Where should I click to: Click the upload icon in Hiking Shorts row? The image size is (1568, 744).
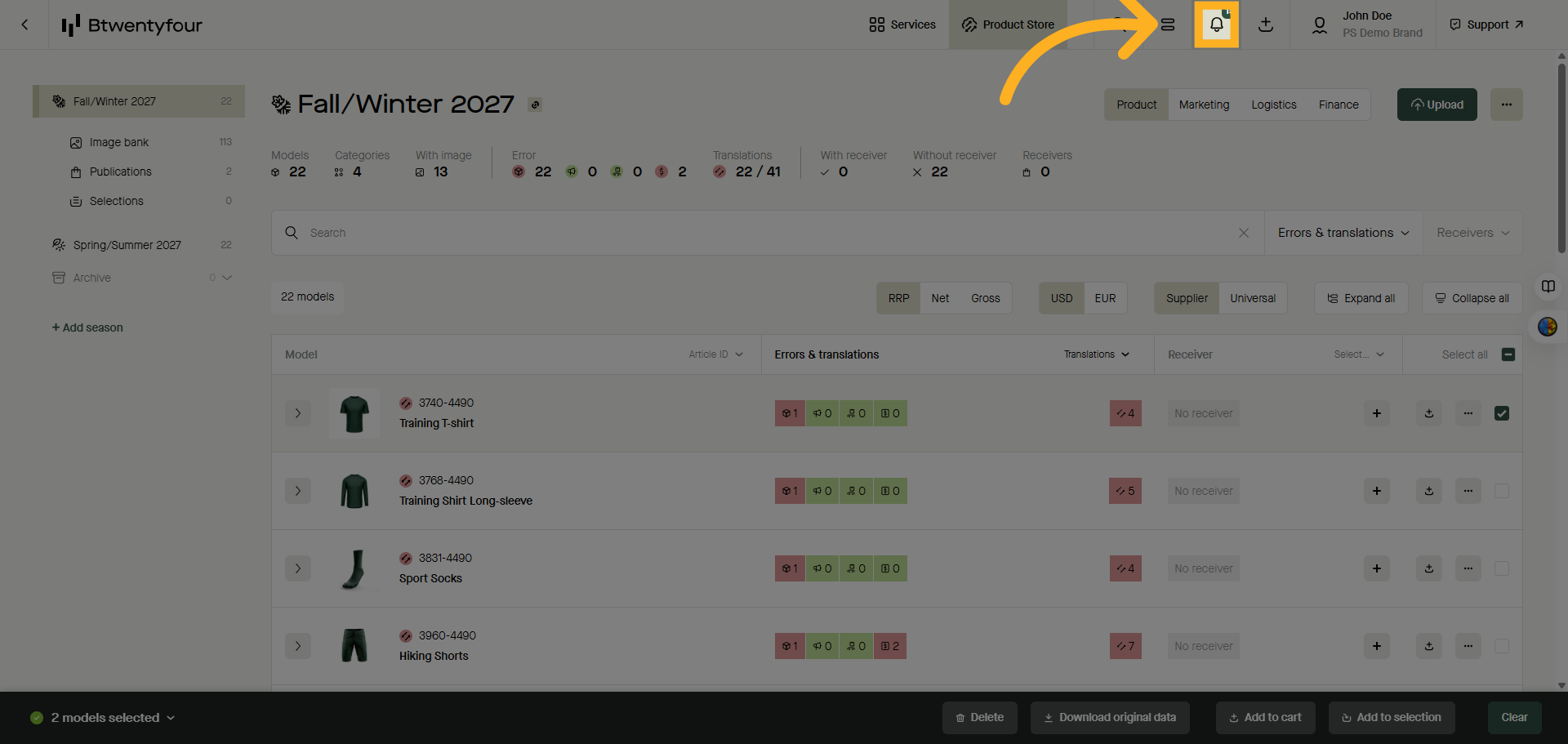[x=1429, y=646]
